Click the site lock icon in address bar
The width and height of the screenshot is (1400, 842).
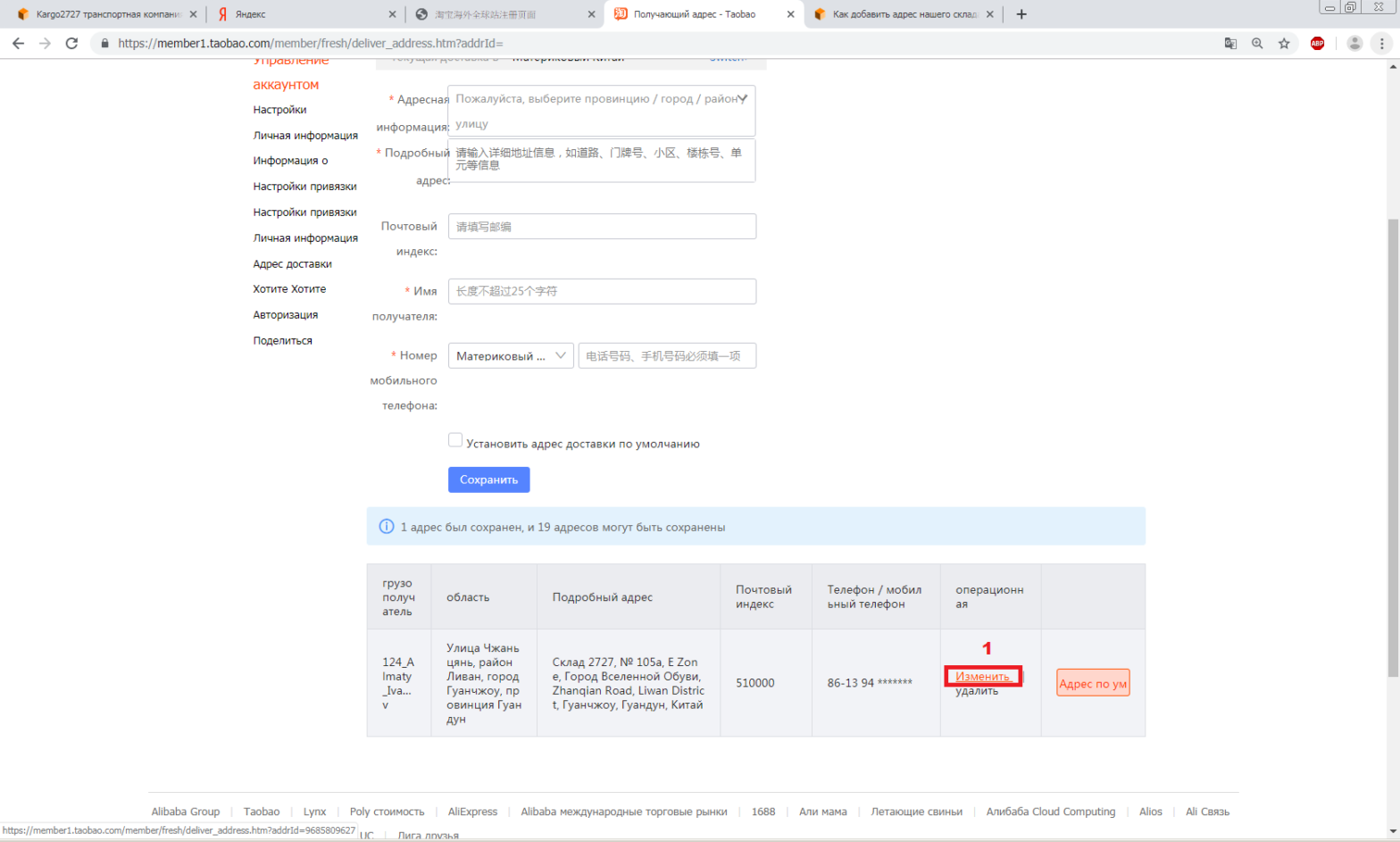pos(104,43)
